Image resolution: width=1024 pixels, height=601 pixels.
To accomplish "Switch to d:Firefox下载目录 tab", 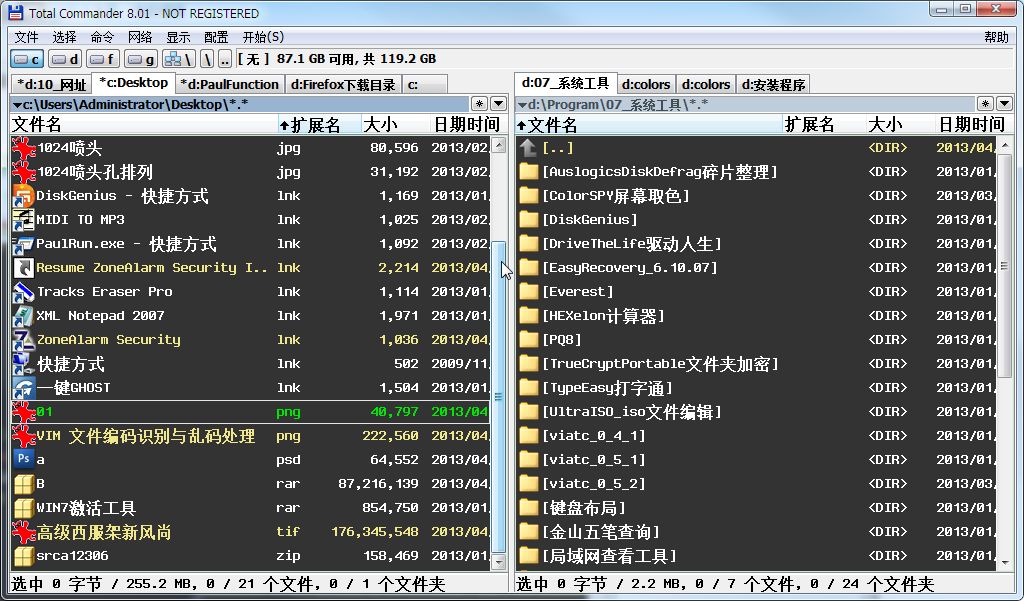I will coord(343,85).
